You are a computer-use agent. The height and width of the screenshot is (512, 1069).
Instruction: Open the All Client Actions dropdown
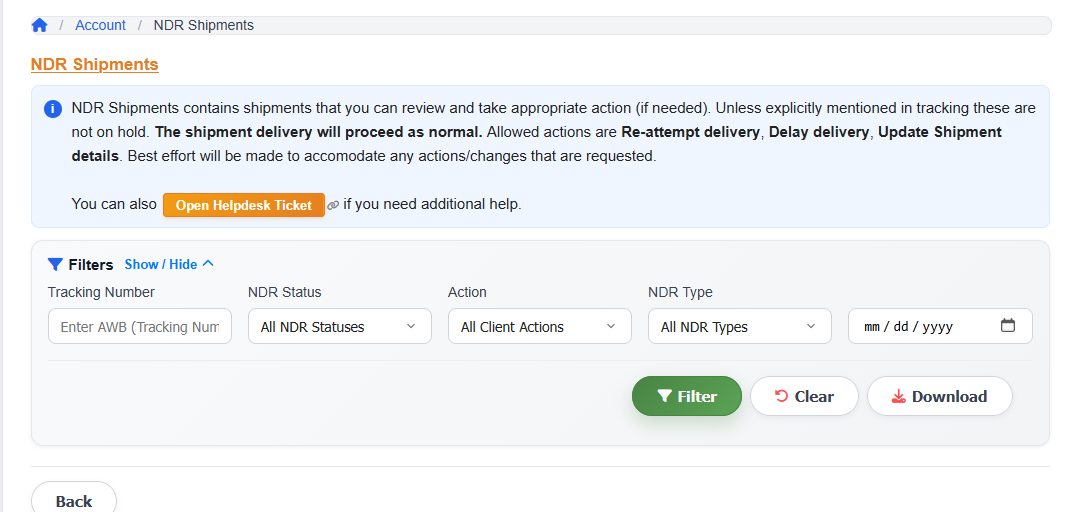539,327
